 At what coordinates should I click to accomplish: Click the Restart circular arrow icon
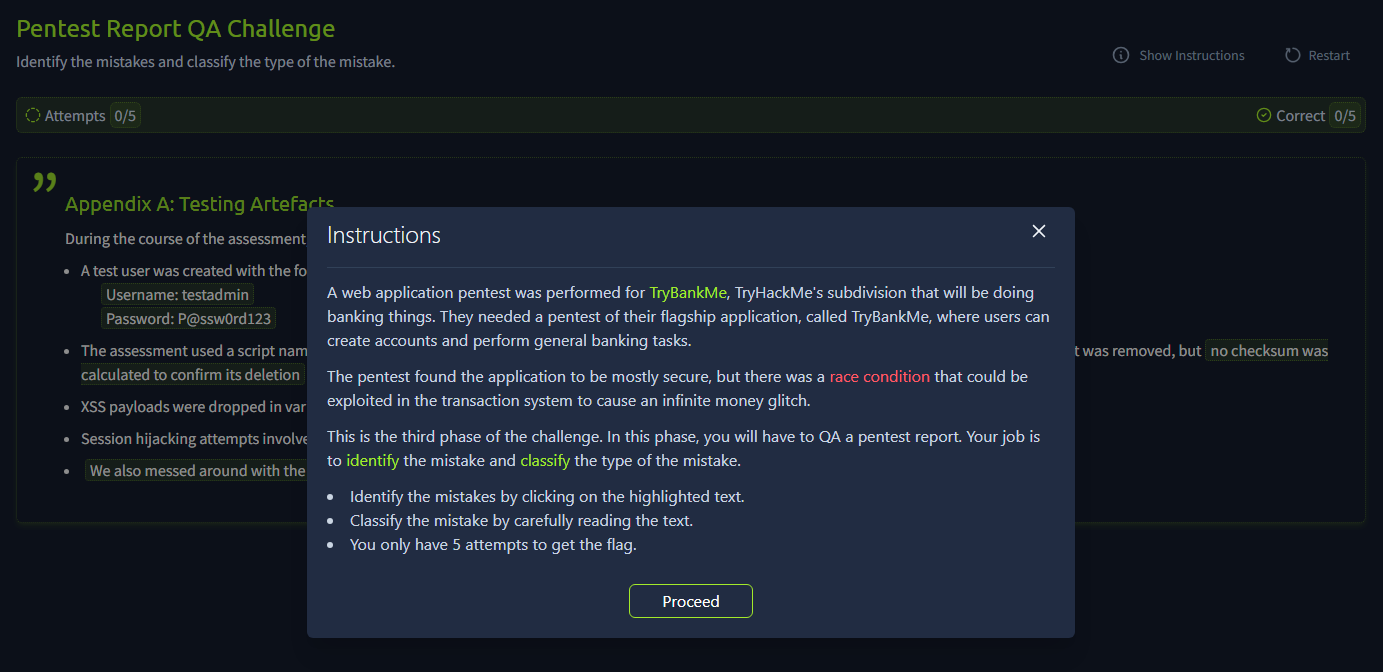click(1293, 55)
